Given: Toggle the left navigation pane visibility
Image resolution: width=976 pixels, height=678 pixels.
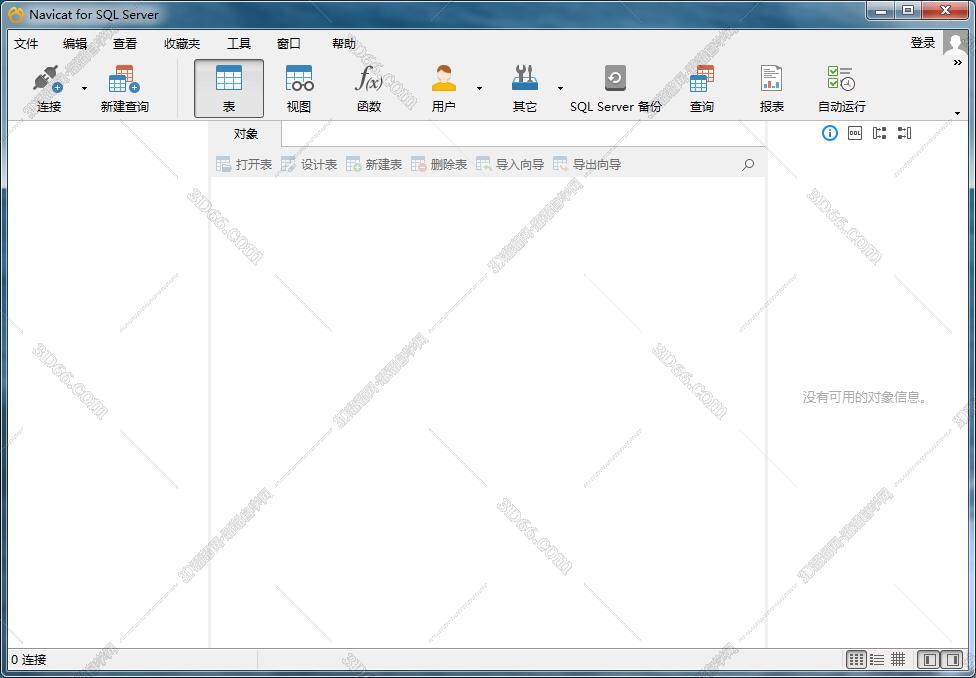Looking at the screenshot, I should (x=930, y=659).
